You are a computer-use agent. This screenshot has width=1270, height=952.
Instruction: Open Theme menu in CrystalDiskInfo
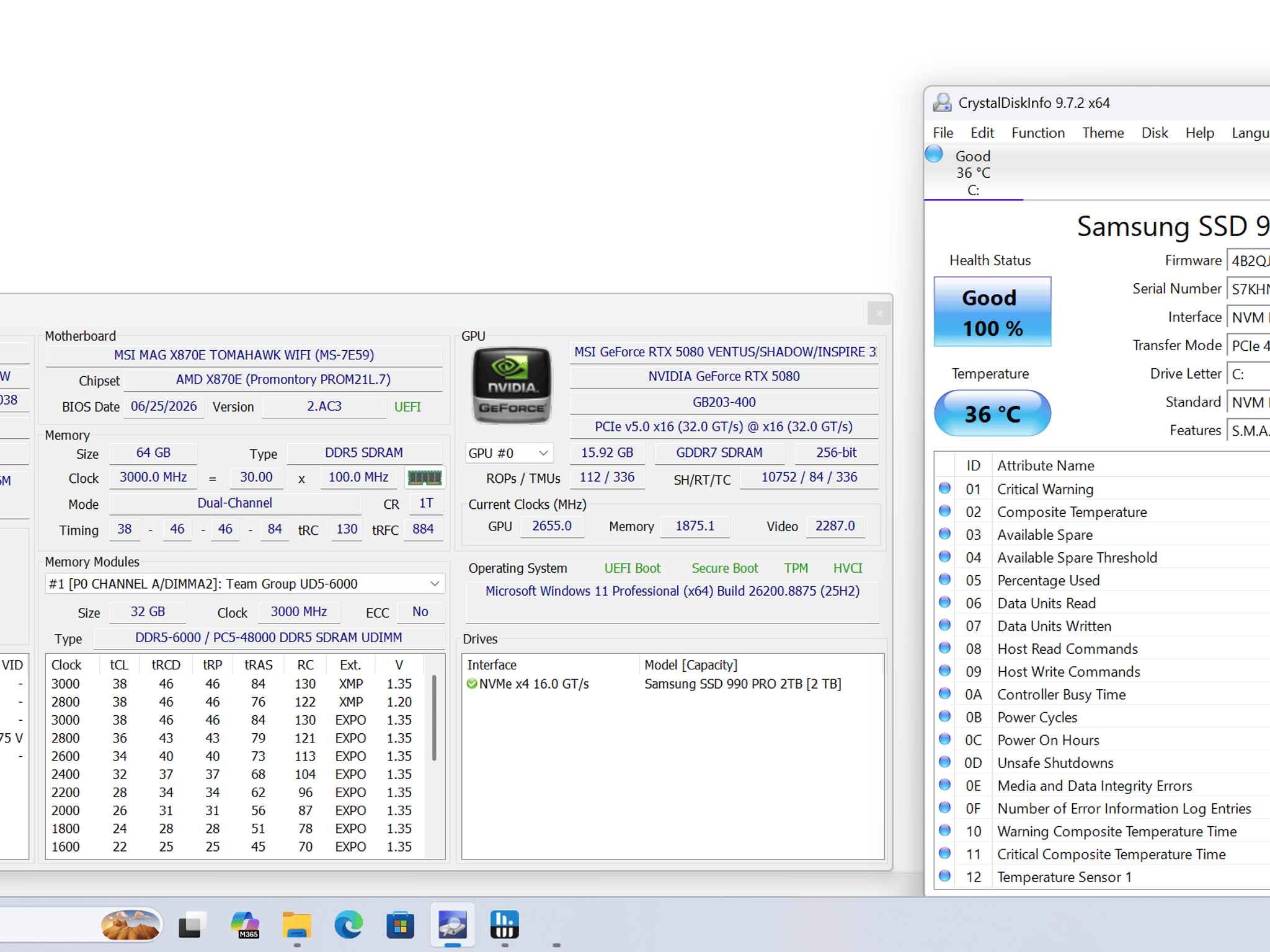1103,133
